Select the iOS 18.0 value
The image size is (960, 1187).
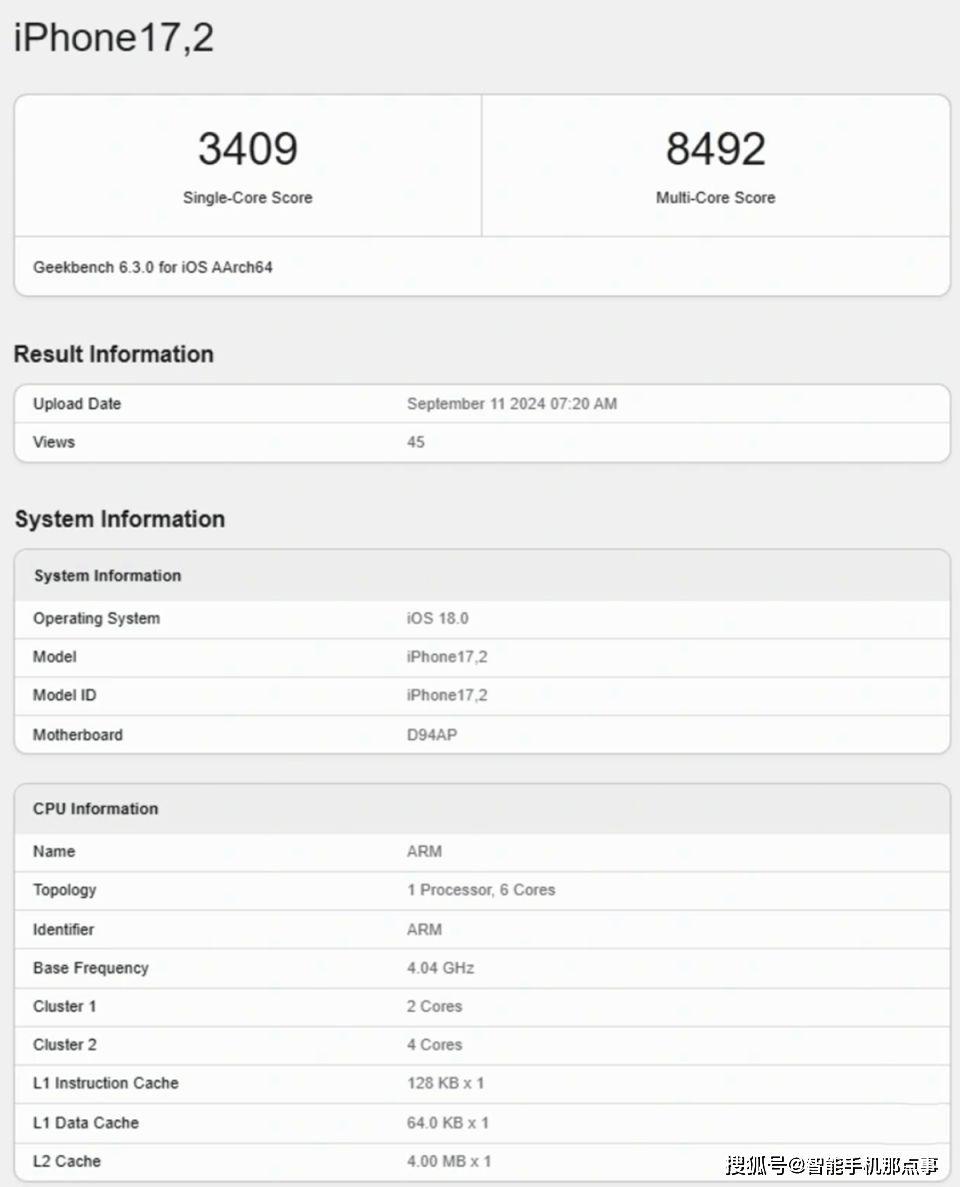[x=438, y=618]
